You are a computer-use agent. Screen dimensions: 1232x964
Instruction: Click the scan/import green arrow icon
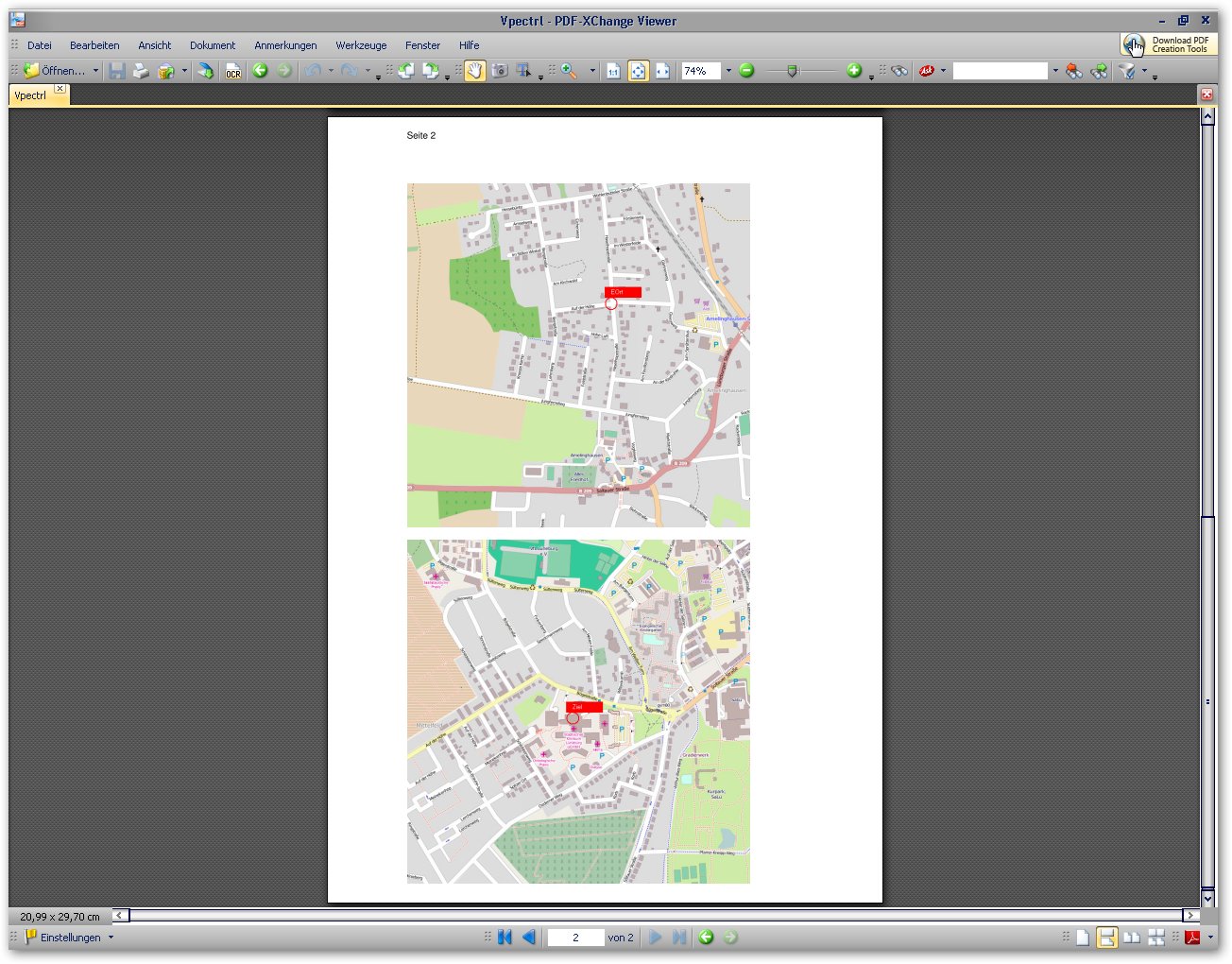click(205, 71)
